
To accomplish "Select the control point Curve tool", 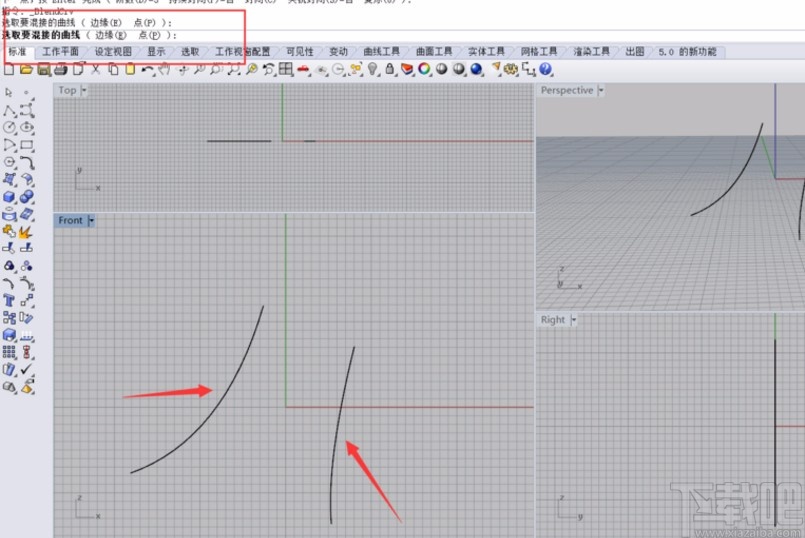I will click(27, 110).
